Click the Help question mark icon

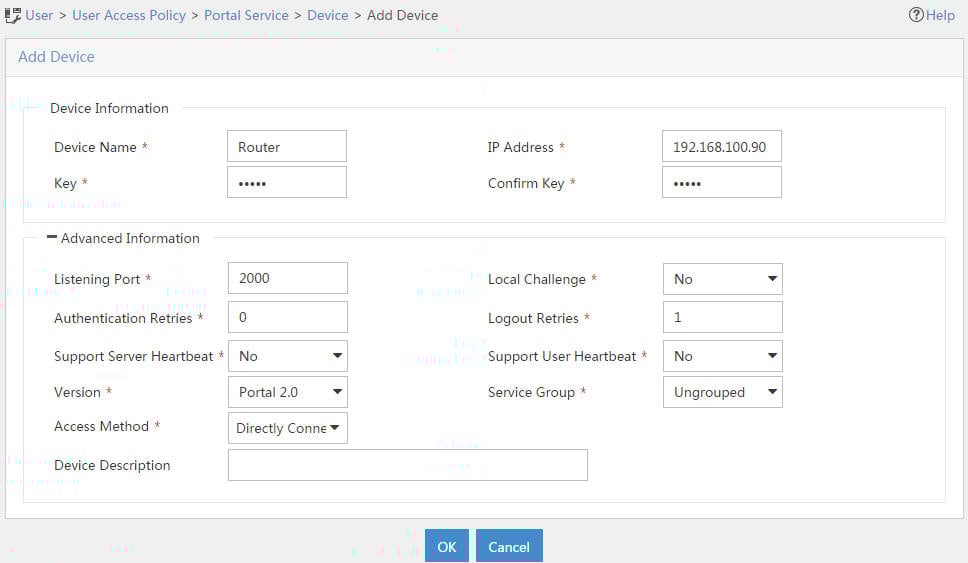pyautogui.click(x=916, y=15)
